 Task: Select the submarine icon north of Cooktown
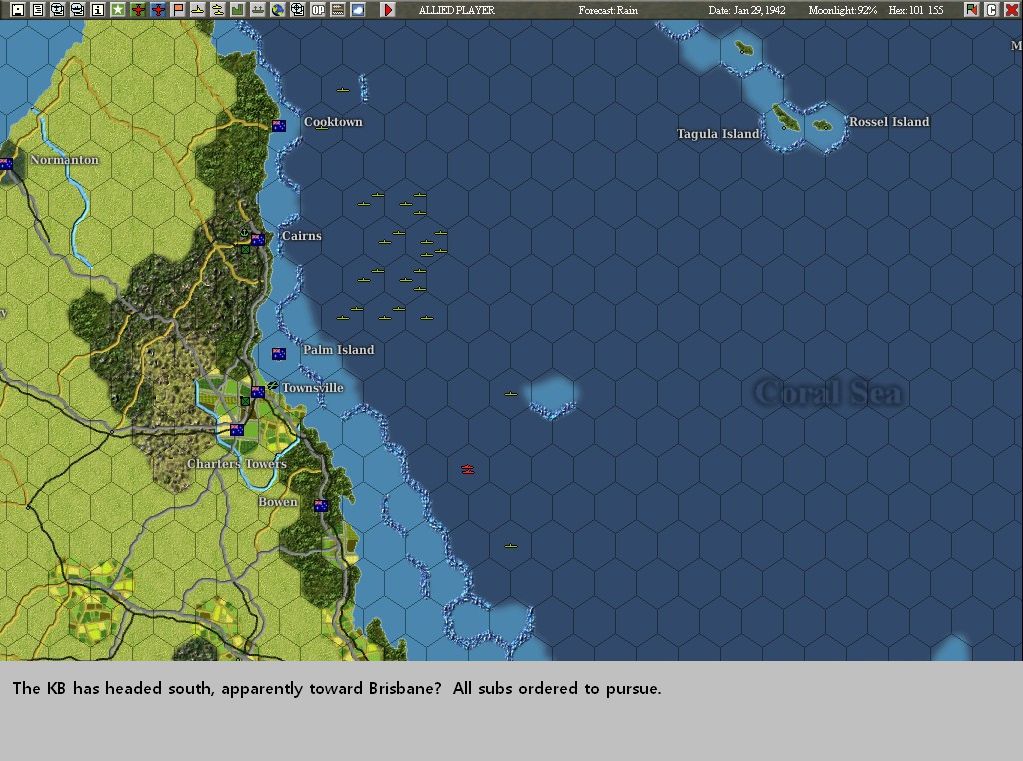[343, 90]
